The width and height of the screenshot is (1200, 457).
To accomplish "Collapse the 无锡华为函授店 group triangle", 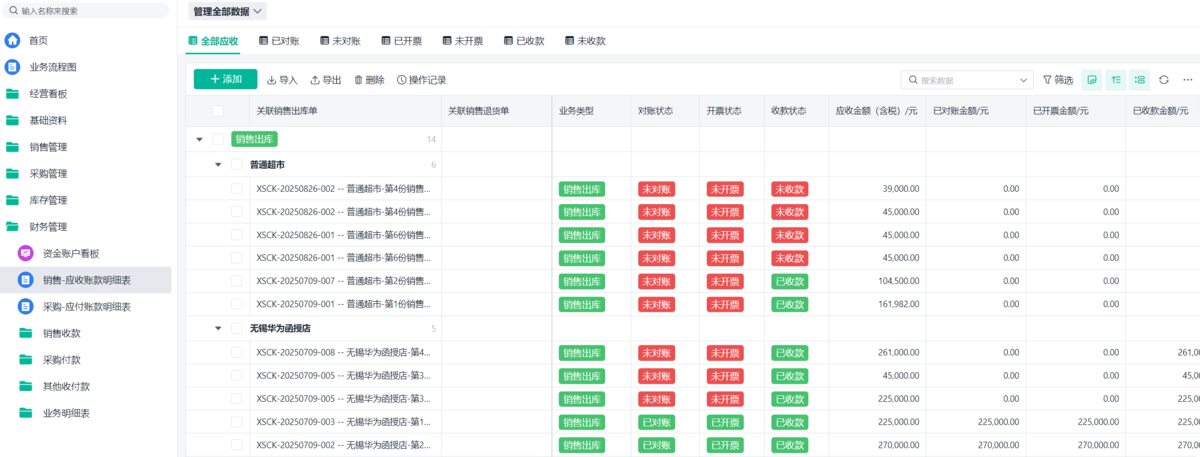I will [218, 328].
